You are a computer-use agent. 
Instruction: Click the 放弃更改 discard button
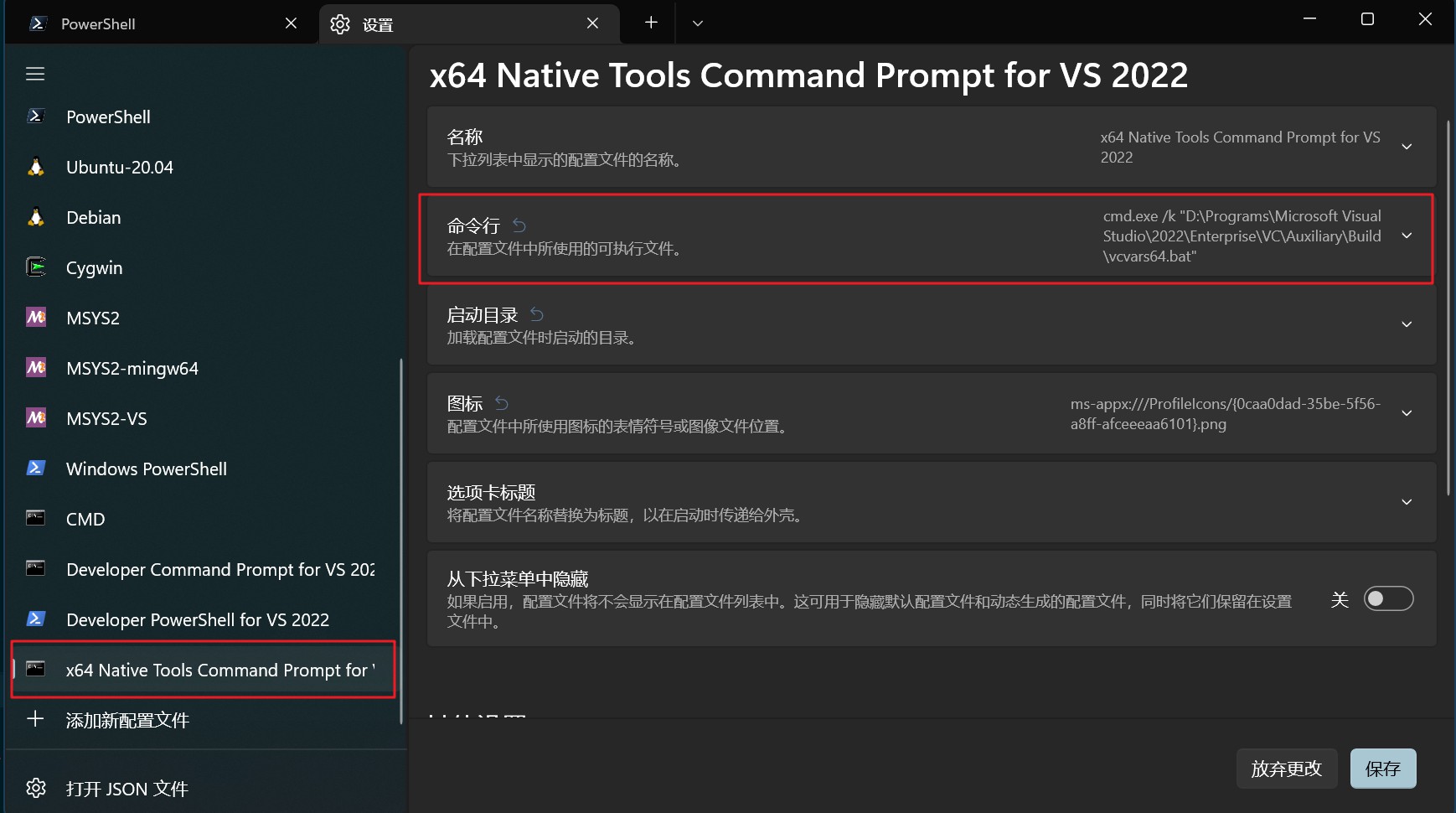[1286, 769]
